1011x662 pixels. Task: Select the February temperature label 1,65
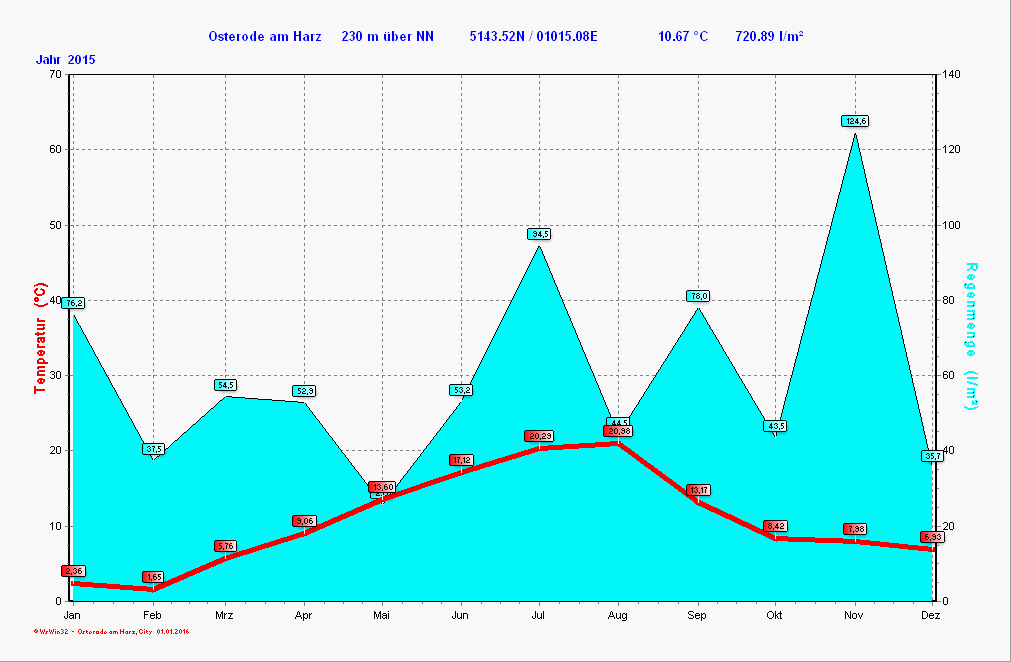click(153, 577)
